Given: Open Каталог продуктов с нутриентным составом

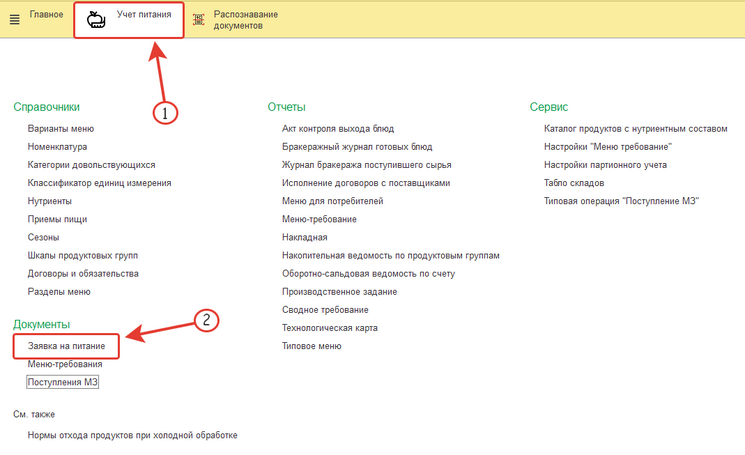Looking at the screenshot, I should point(635,128).
